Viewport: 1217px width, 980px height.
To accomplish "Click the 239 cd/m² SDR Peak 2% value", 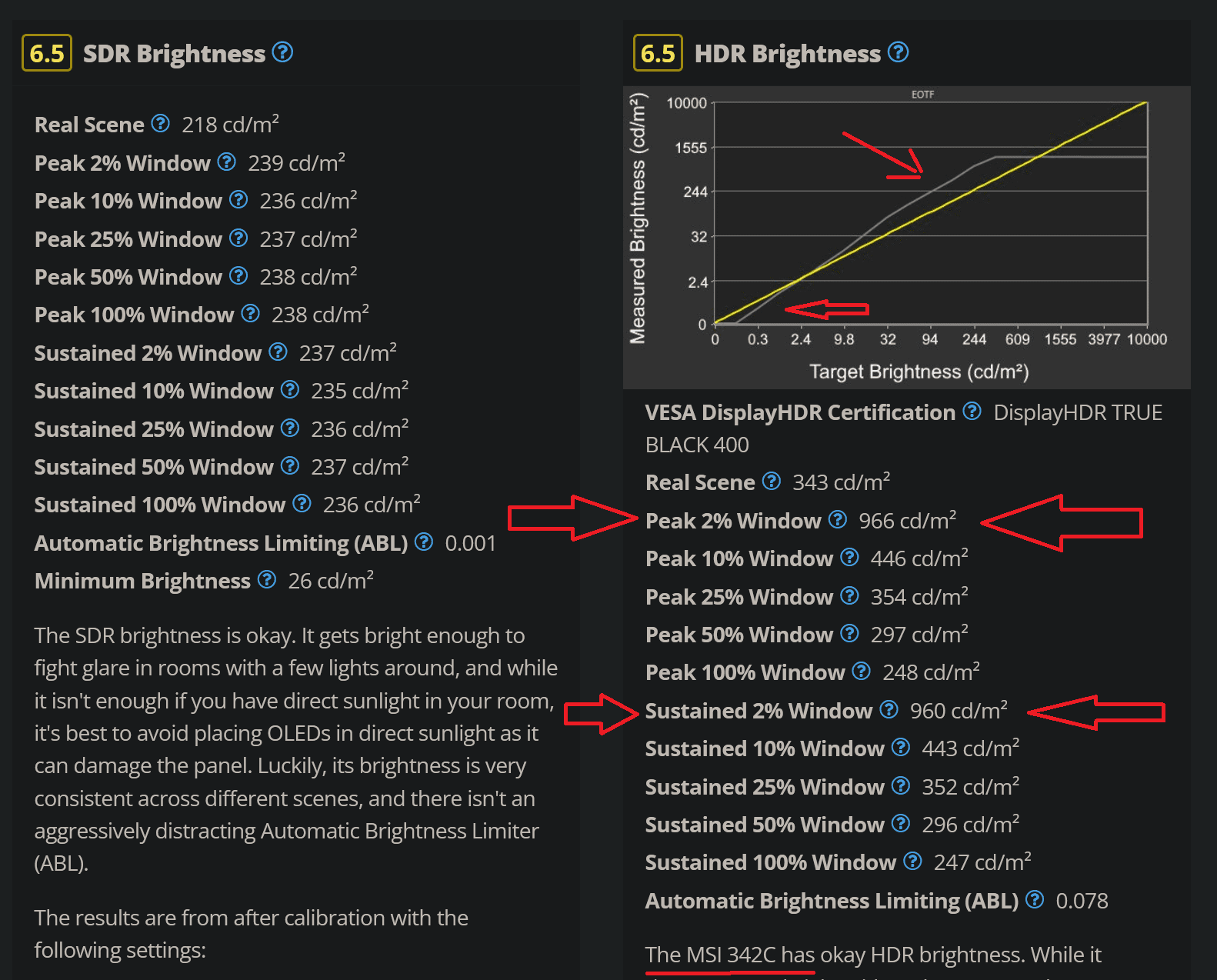I will (x=296, y=163).
